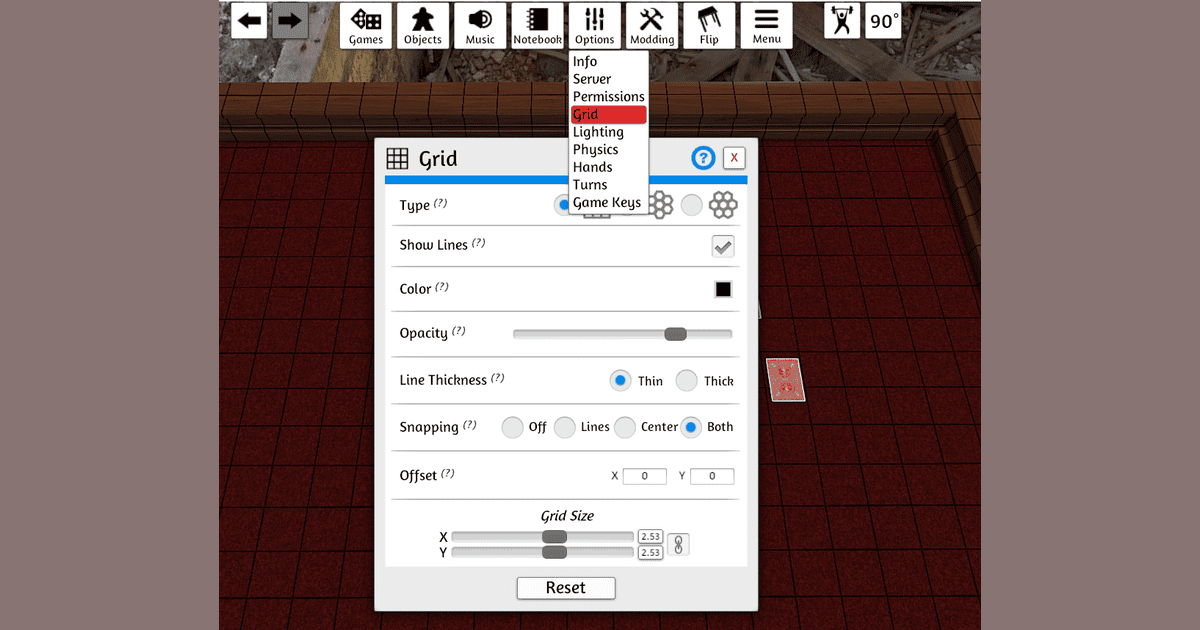Select Lighting from the Options menu

click(599, 131)
